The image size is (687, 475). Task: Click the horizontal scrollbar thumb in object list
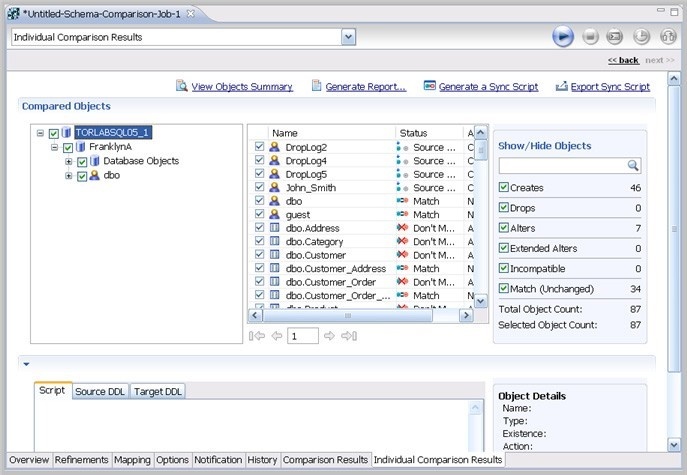(347, 315)
